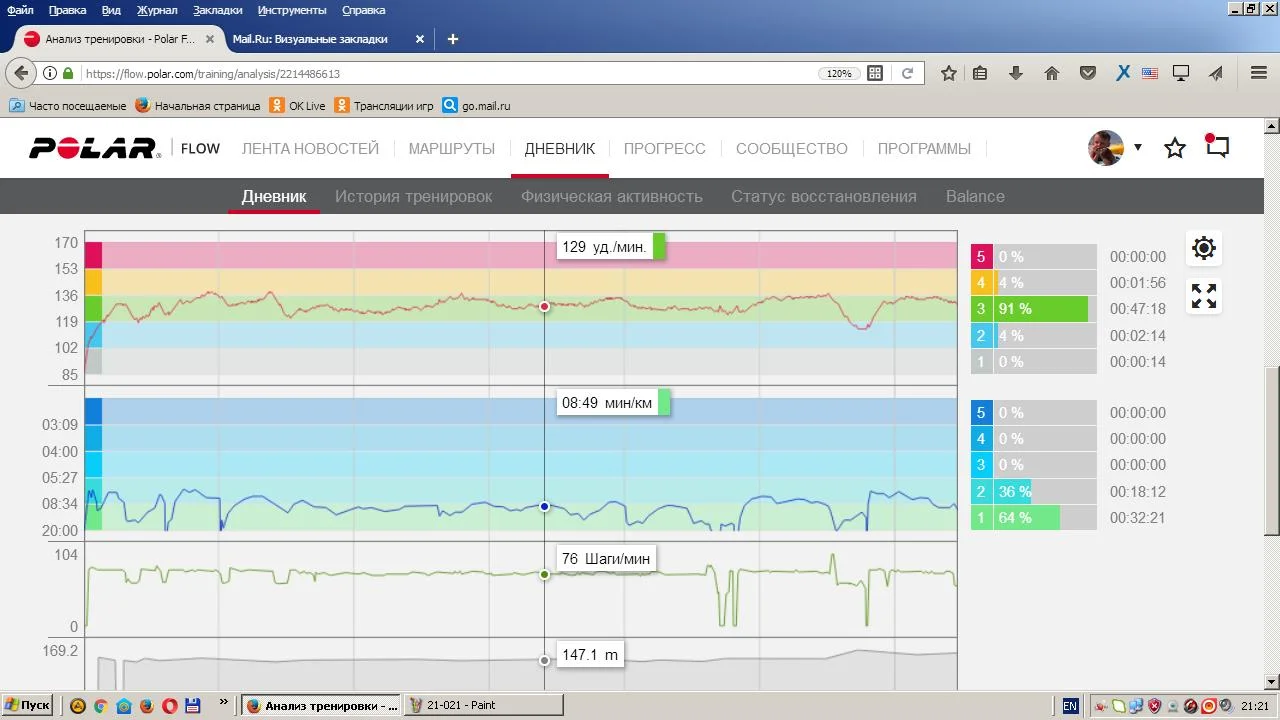Open the Справка menu
The height and width of the screenshot is (720, 1280).
tap(364, 10)
